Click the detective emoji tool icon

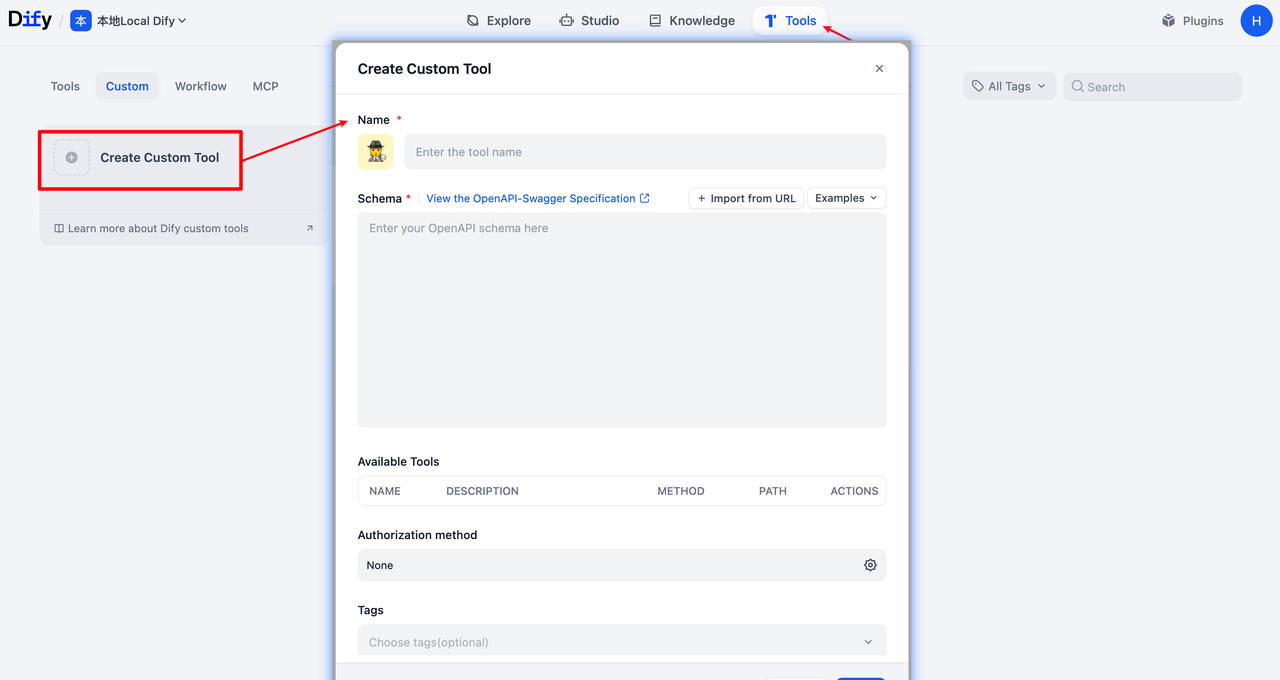pos(376,152)
